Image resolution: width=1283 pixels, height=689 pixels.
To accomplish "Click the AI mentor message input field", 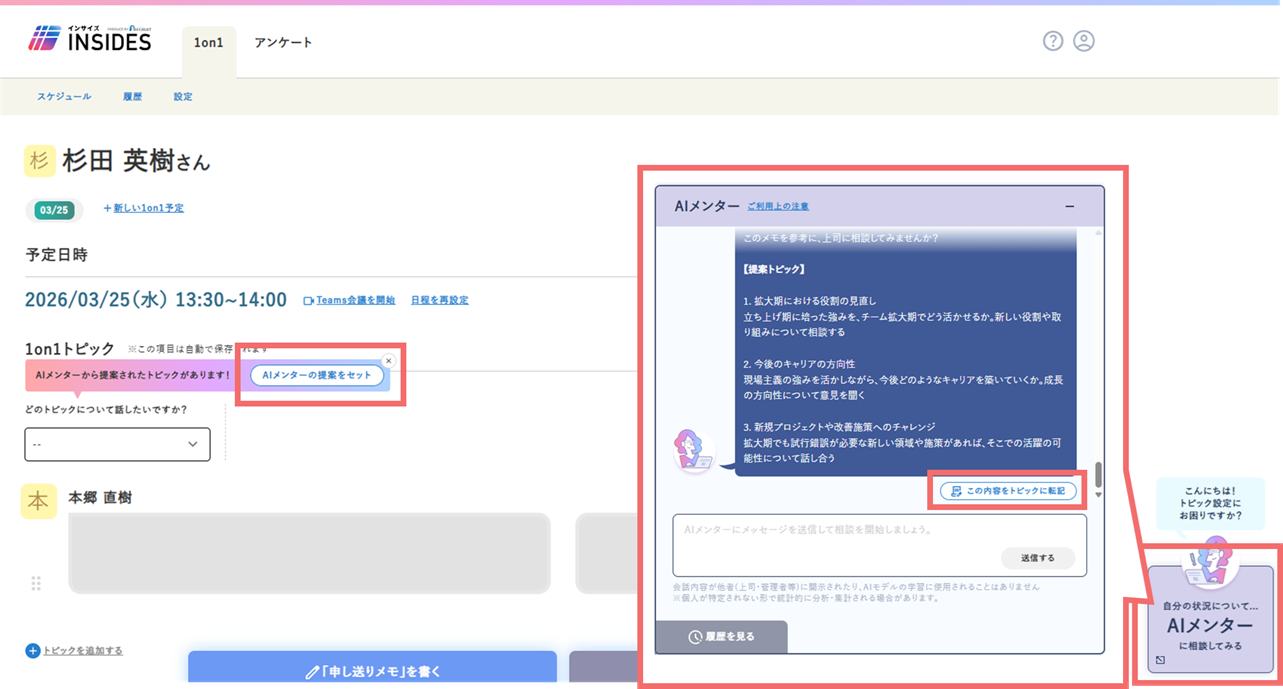I will click(879, 545).
